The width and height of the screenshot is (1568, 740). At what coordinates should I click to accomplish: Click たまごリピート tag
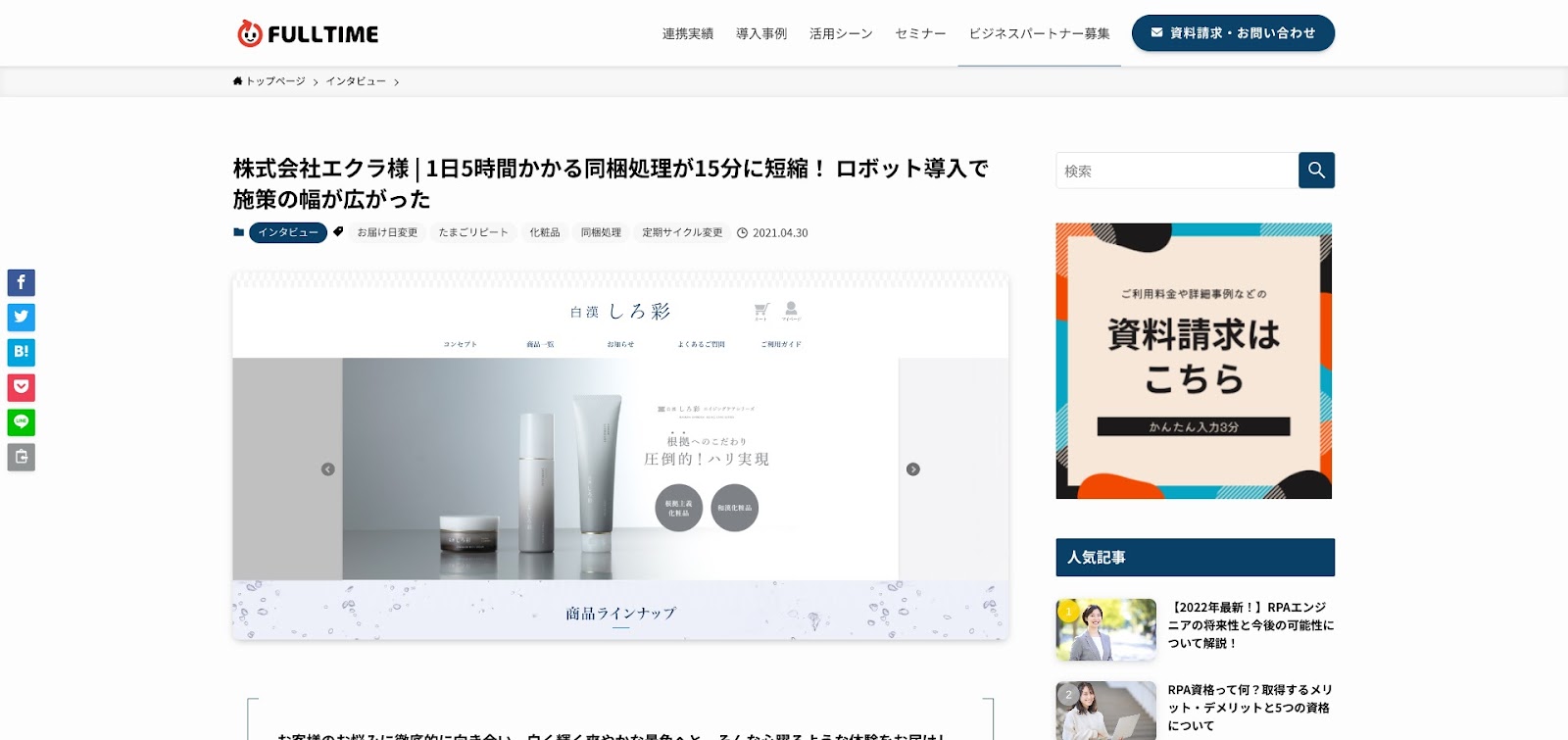(473, 233)
